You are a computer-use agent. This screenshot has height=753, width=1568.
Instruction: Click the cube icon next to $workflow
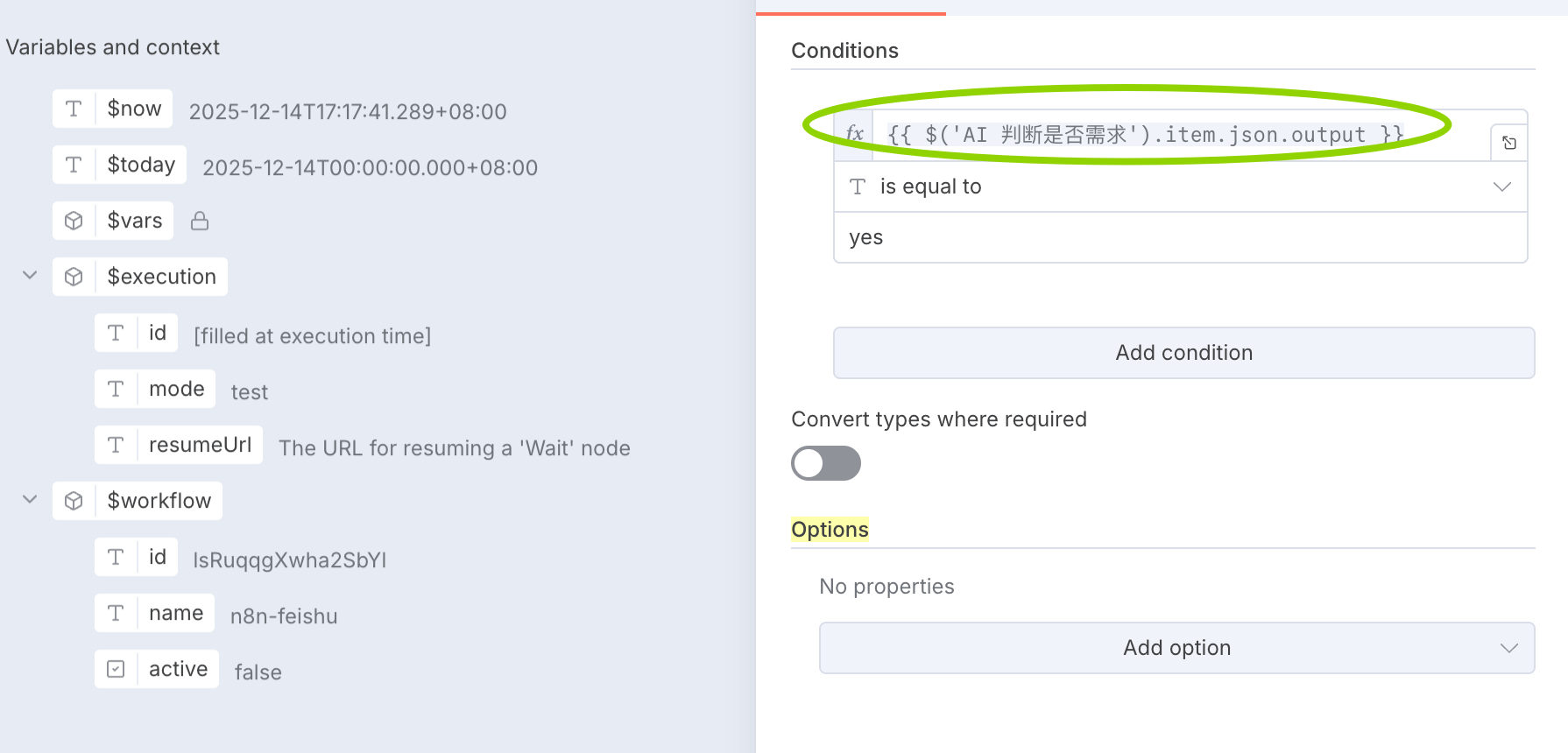(74, 501)
